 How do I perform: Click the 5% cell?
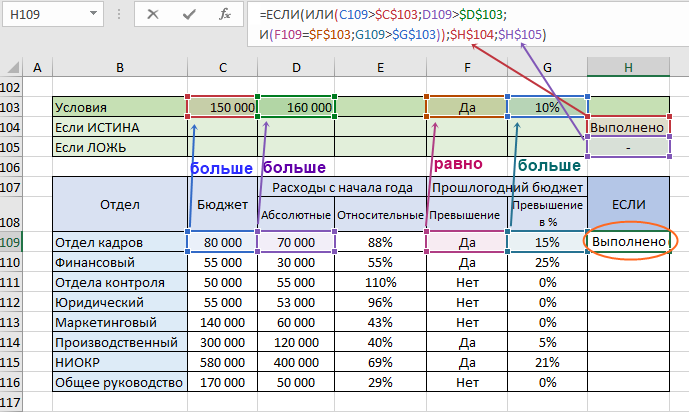547,342
